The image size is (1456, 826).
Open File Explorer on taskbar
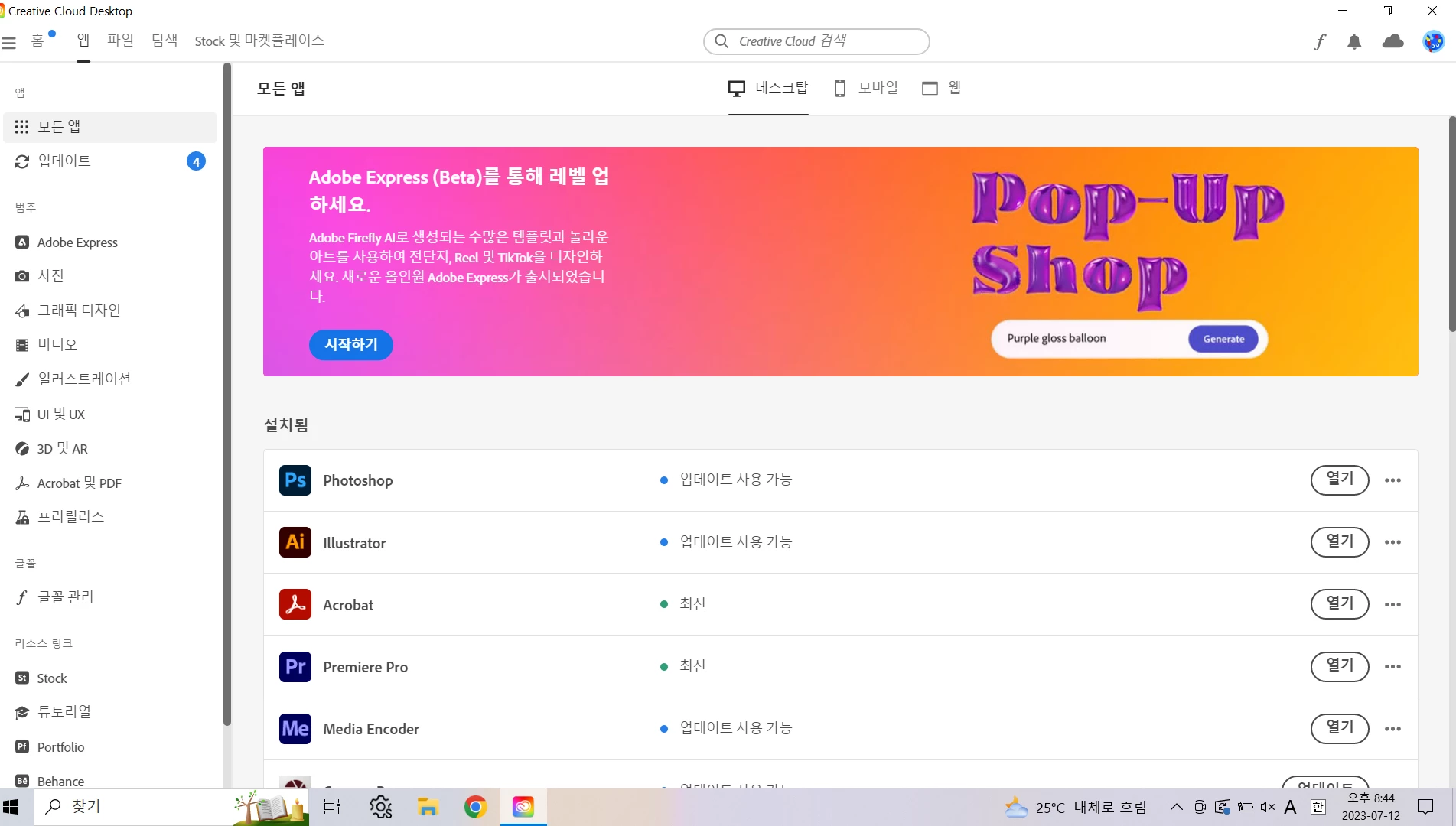pos(428,807)
